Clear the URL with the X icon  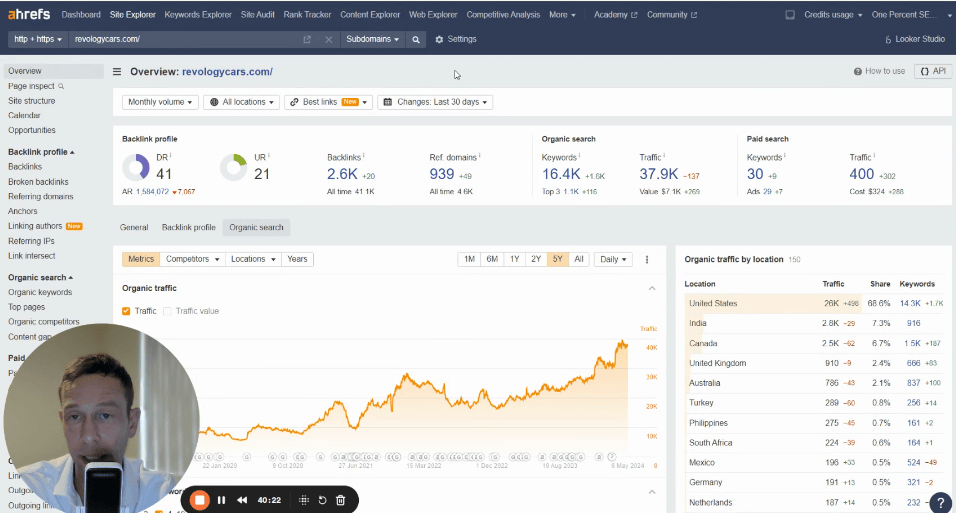(329, 39)
